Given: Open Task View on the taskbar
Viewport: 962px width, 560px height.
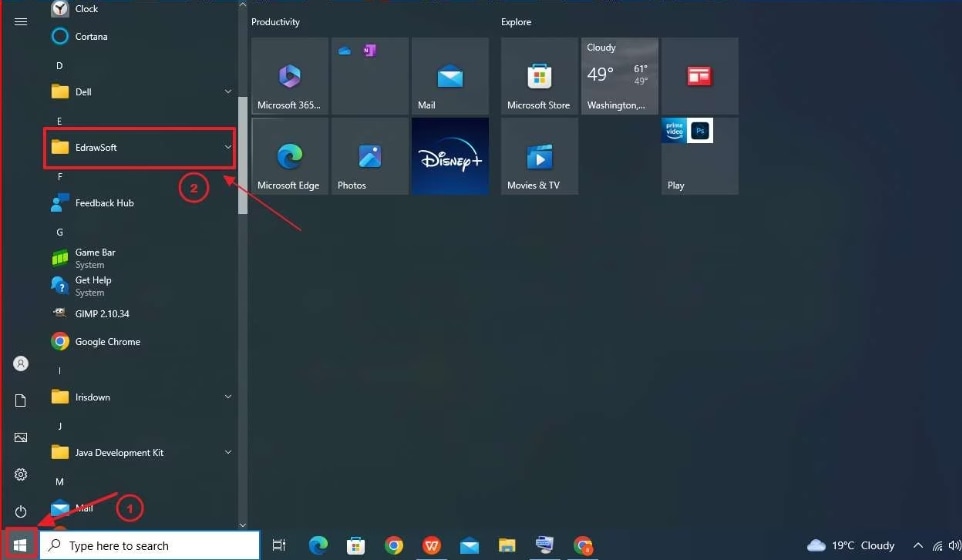Looking at the screenshot, I should click(279, 545).
